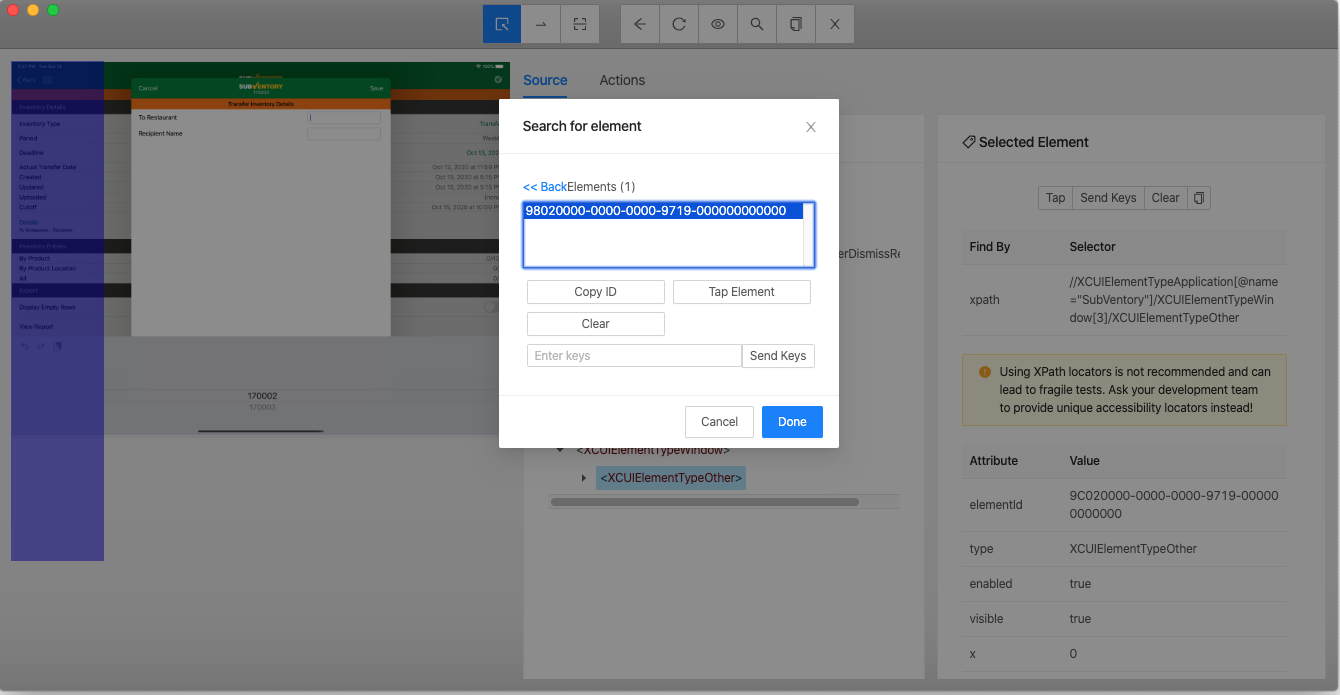Image resolution: width=1340 pixels, height=695 pixels.
Task: Copy XML source to clipboard icon
Action: point(796,24)
